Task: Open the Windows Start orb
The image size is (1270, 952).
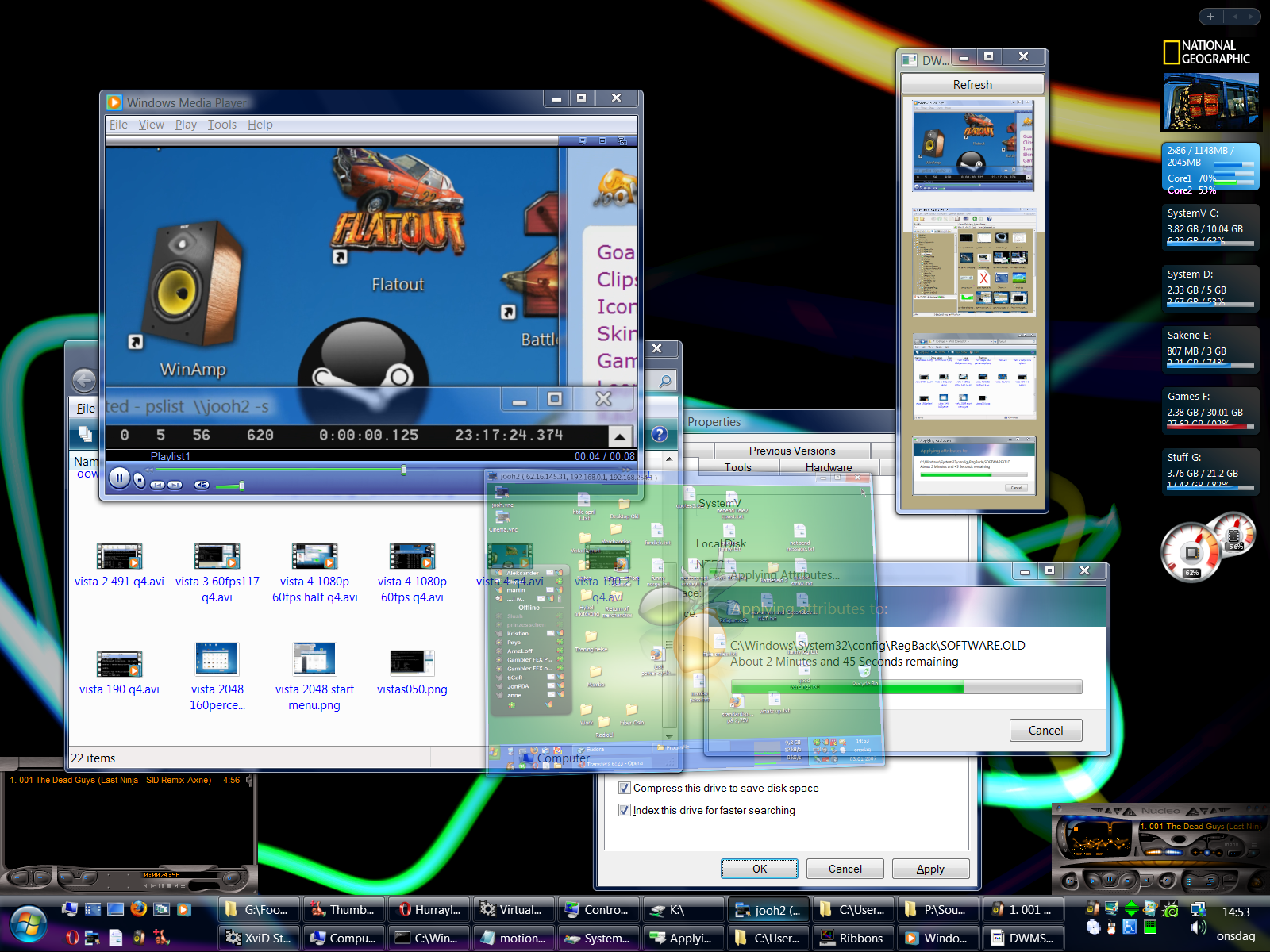Action: click(x=28, y=925)
